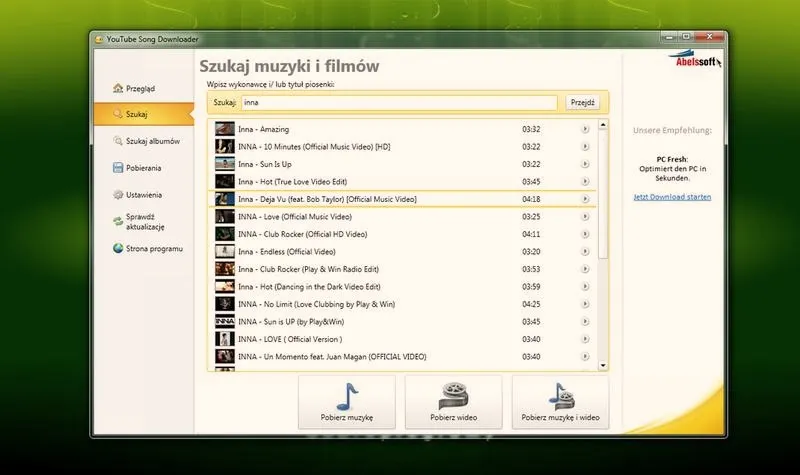Screen dimensions: 800x475
Task: Click the Przejdź button
Action: [x=583, y=103]
